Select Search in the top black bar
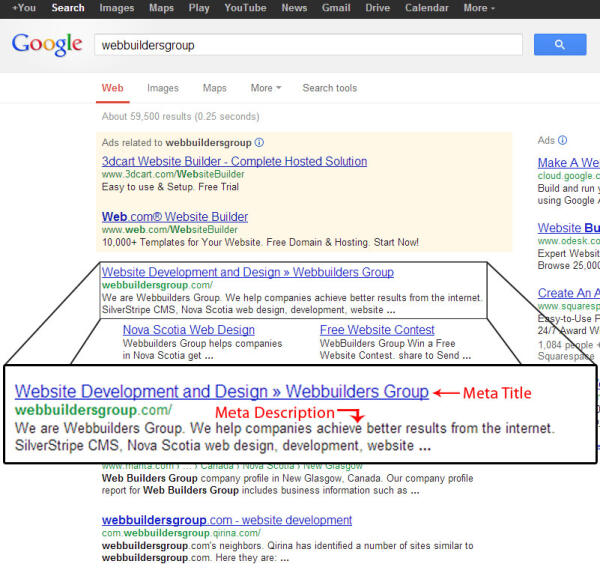This screenshot has height=576, width=600. 68,8
